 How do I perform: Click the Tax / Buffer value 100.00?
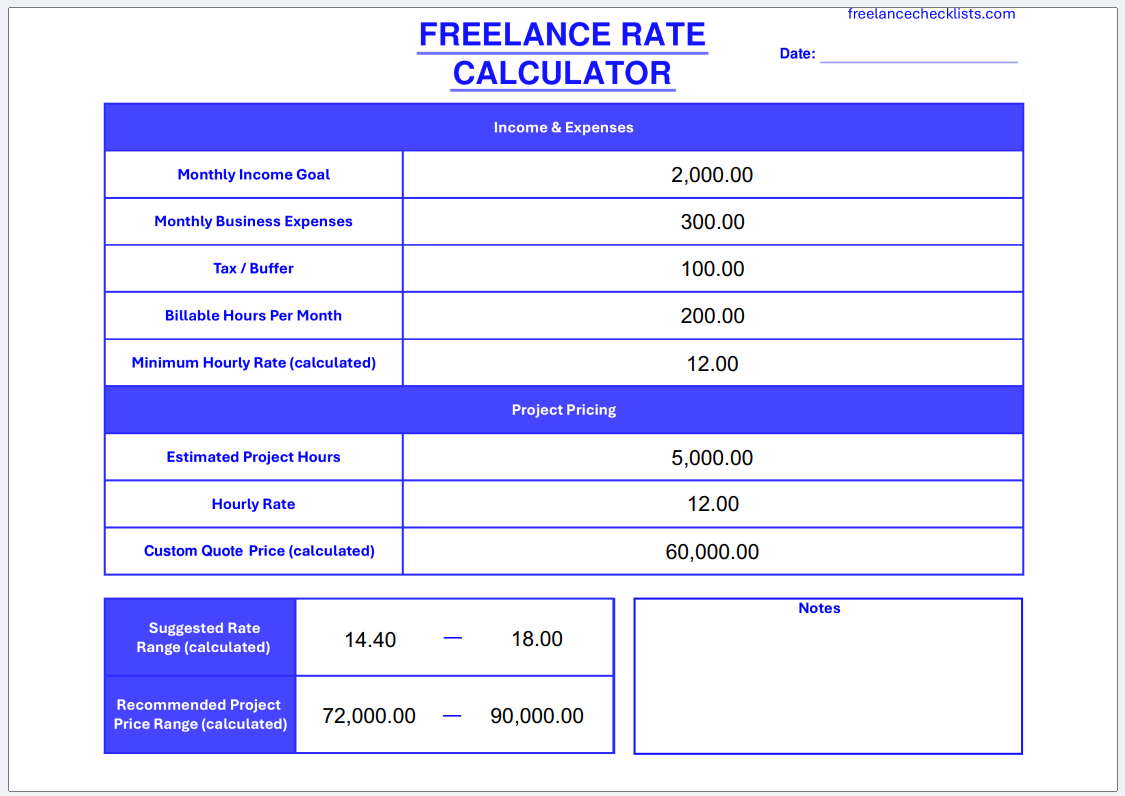(x=712, y=268)
